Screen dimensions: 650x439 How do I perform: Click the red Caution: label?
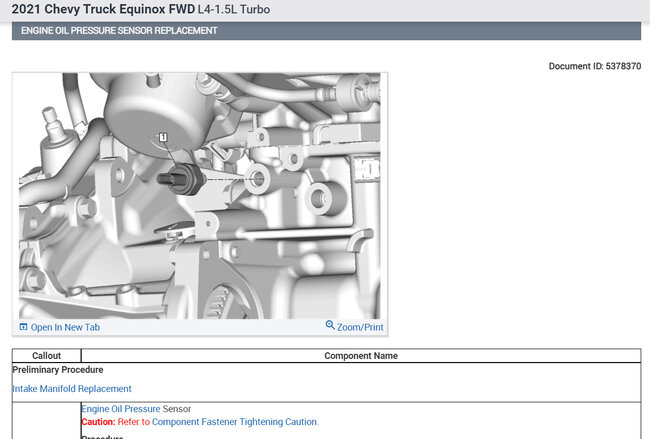click(x=98, y=422)
